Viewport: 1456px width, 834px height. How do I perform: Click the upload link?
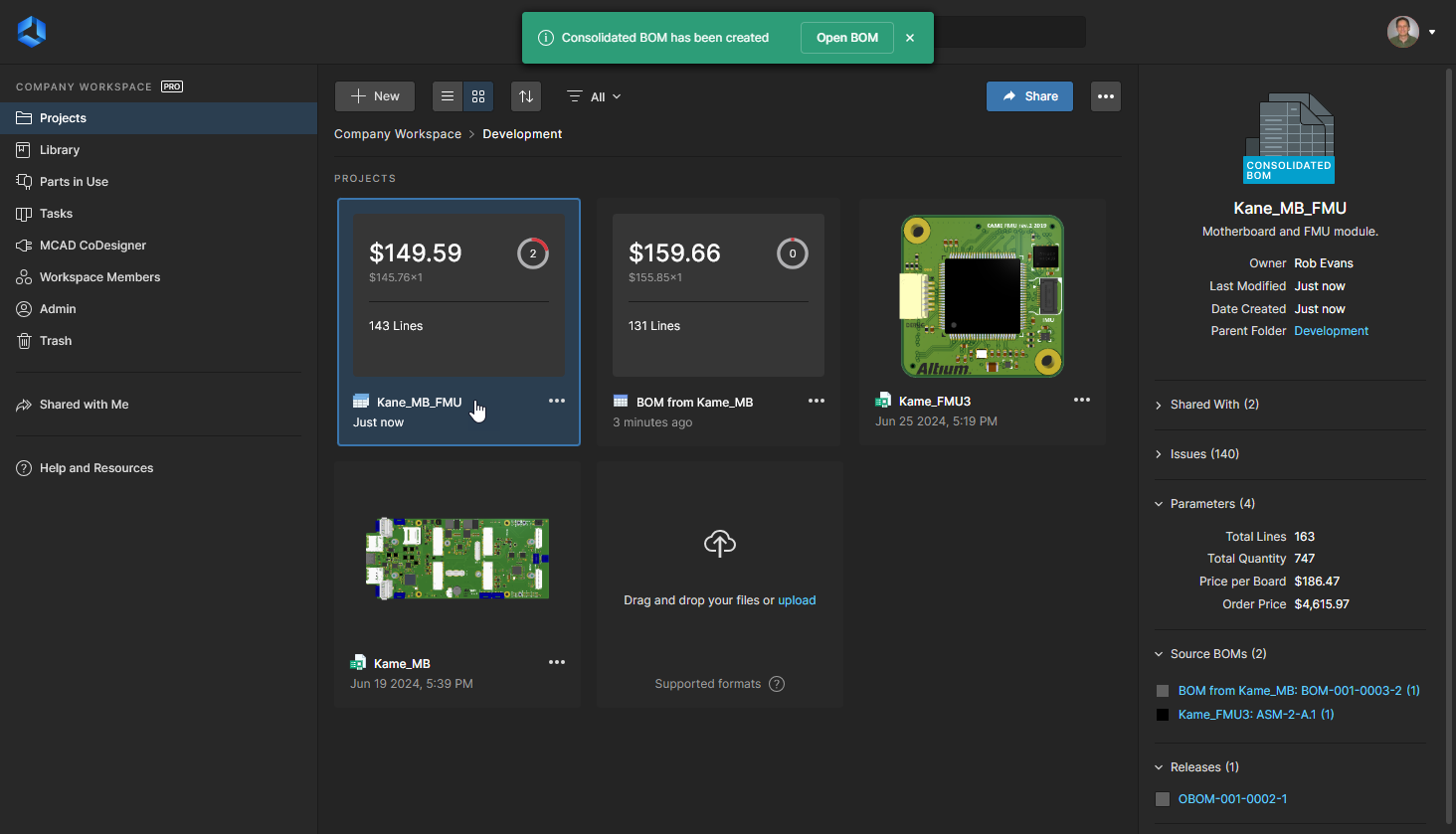click(797, 600)
